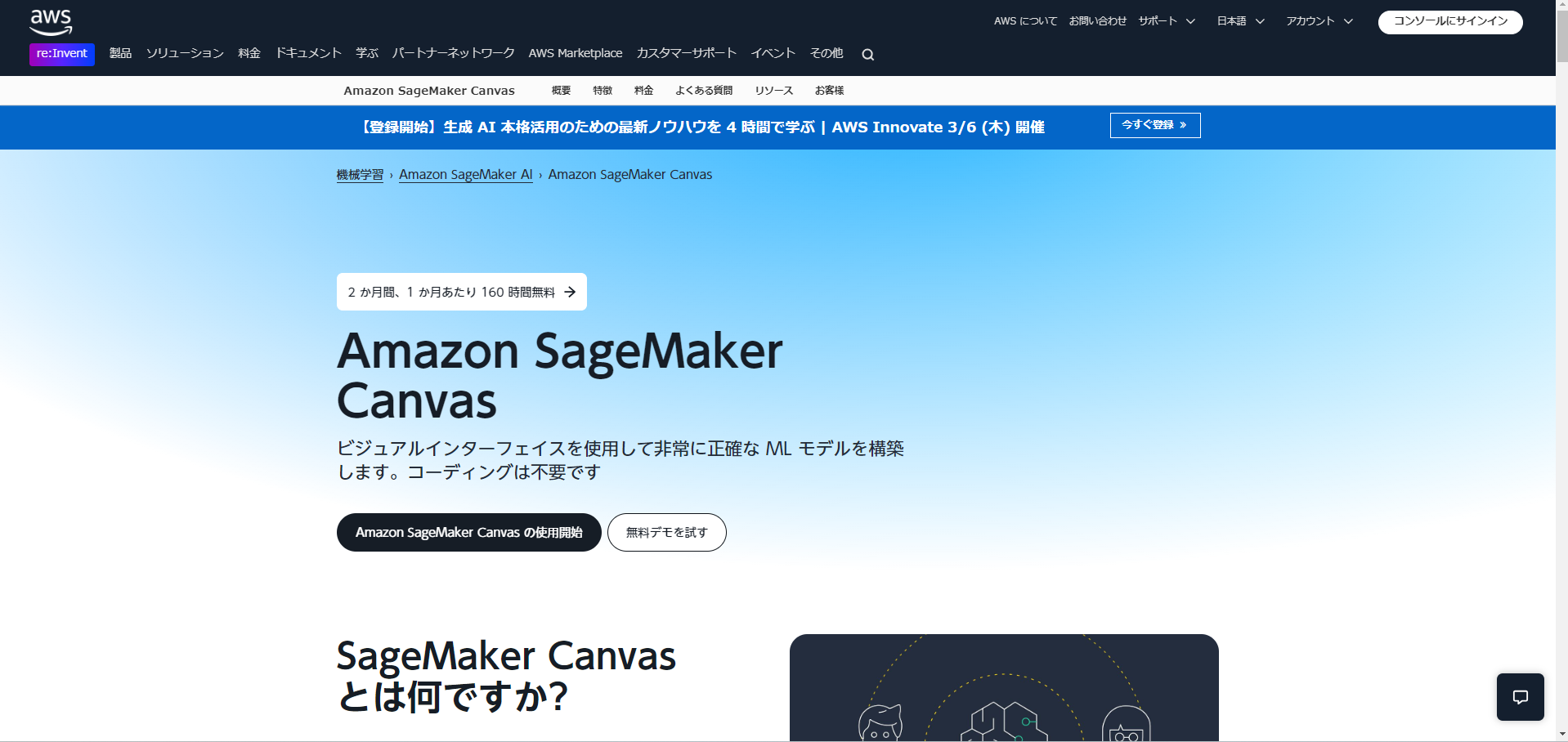This screenshot has width=1568, height=742.
Task: Open the ドキュメント menu
Action: 308,53
